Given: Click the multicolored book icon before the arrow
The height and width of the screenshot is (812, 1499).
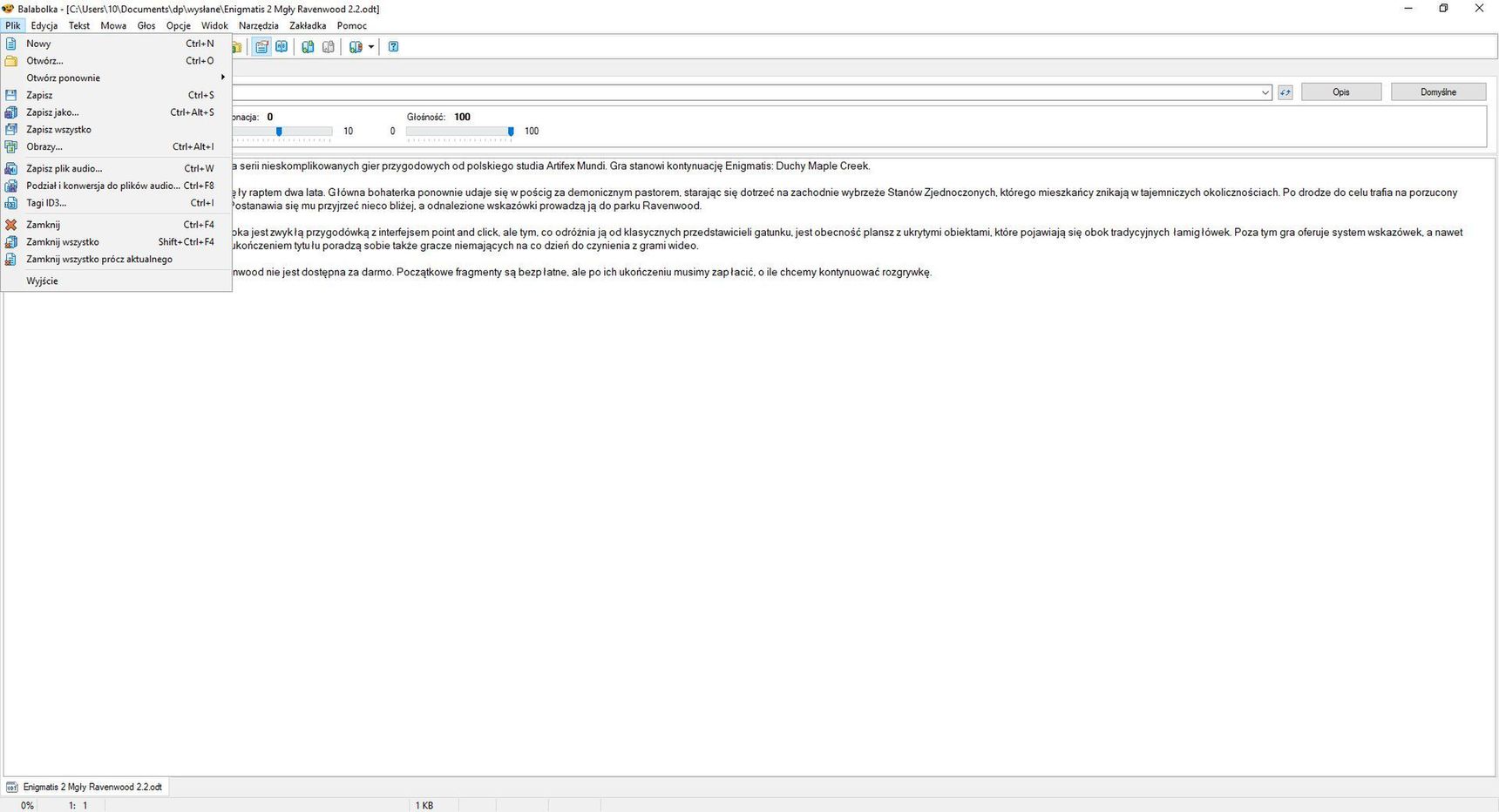Looking at the screenshot, I should point(356,47).
